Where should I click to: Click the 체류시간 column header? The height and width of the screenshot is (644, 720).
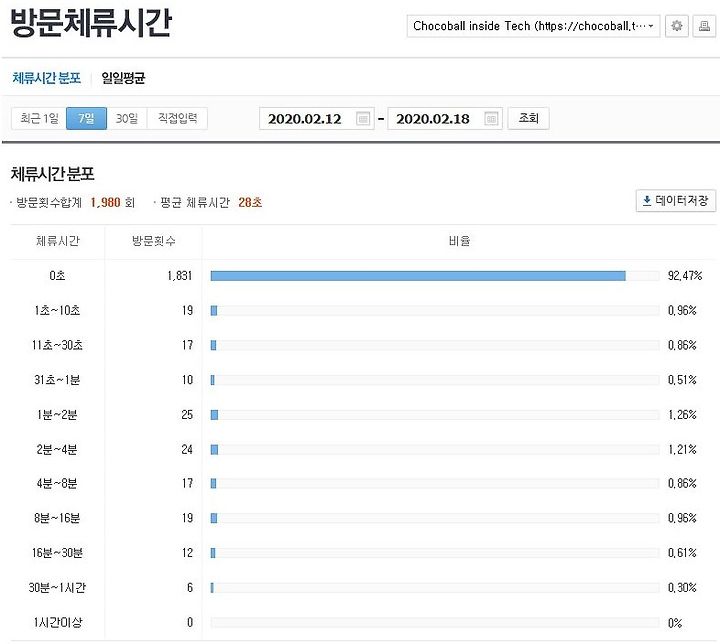pyautogui.click(x=58, y=241)
